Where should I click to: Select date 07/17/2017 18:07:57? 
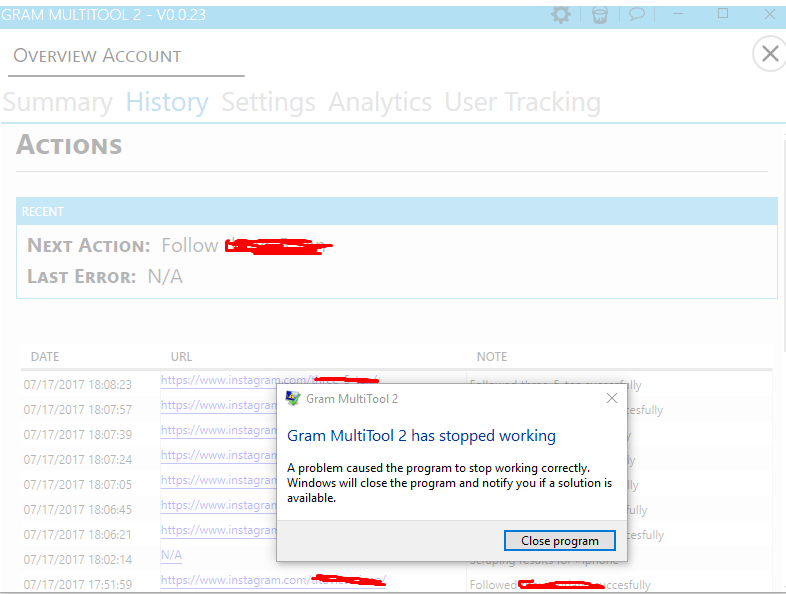(x=78, y=410)
